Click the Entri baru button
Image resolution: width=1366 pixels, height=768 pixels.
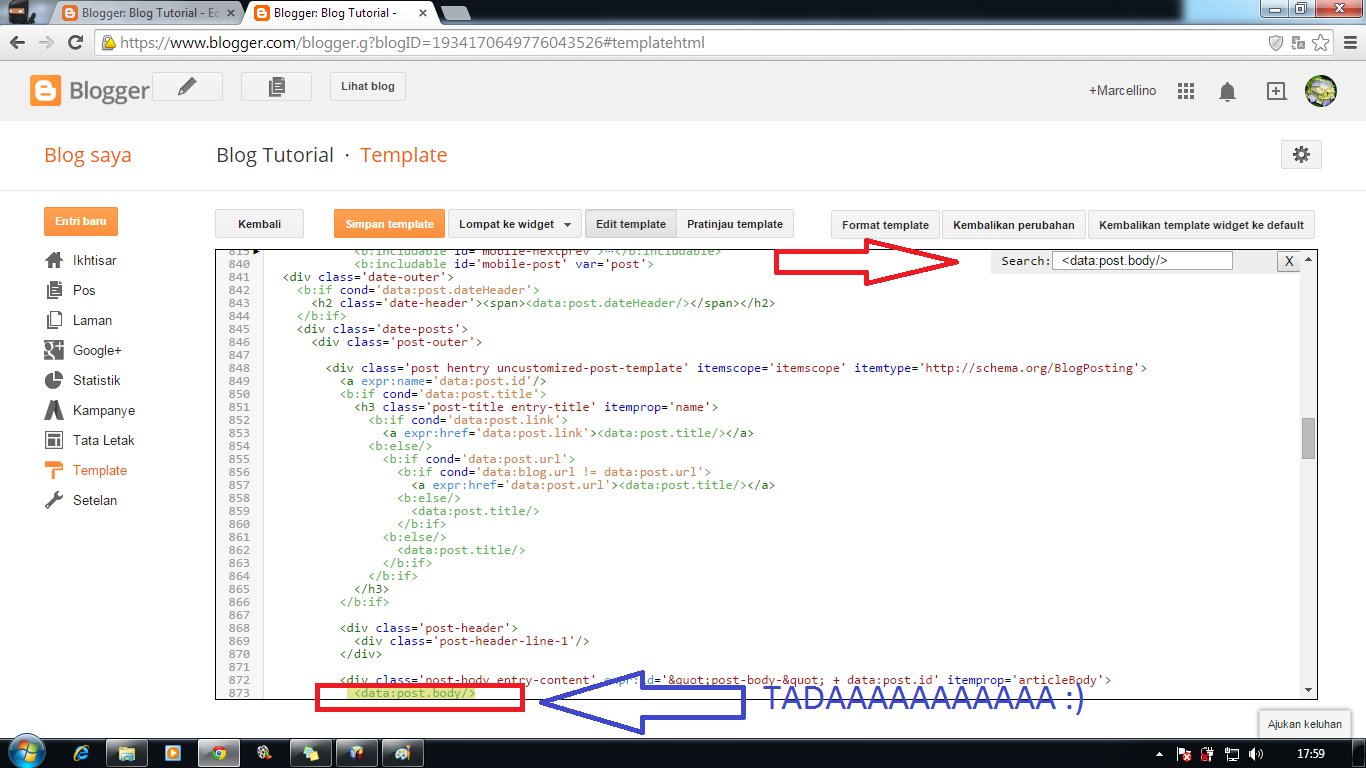[x=81, y=221]
